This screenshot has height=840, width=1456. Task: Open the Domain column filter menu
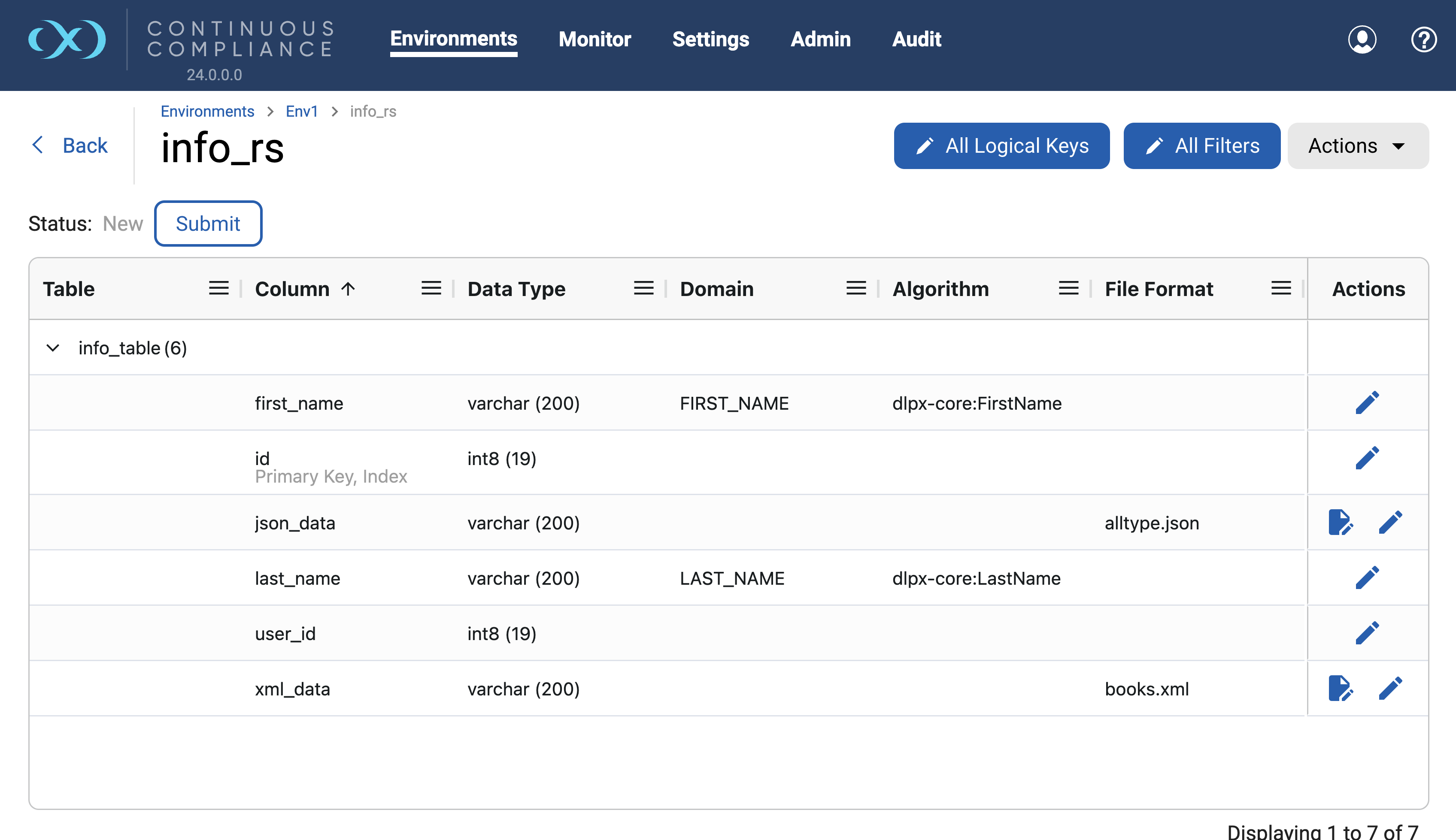click(856, 288)
